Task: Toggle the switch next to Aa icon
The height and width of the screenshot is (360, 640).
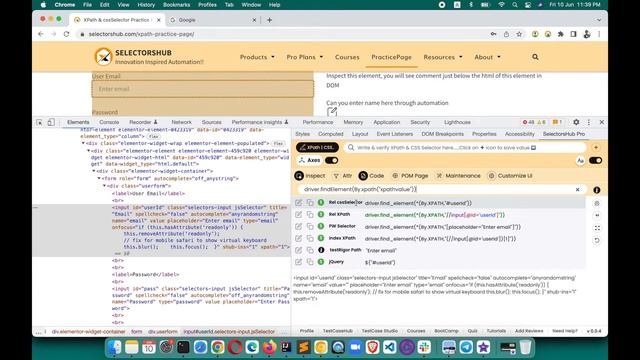Action: pyautogui.click(x=596, y=160)
